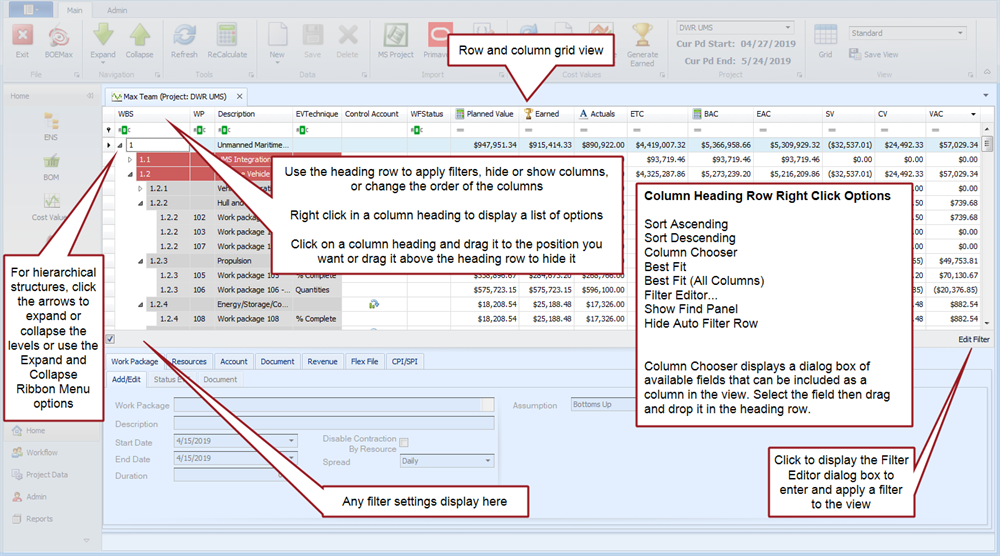
Task: Click the ReCalculate tool icon
Action: pos(227,39)
